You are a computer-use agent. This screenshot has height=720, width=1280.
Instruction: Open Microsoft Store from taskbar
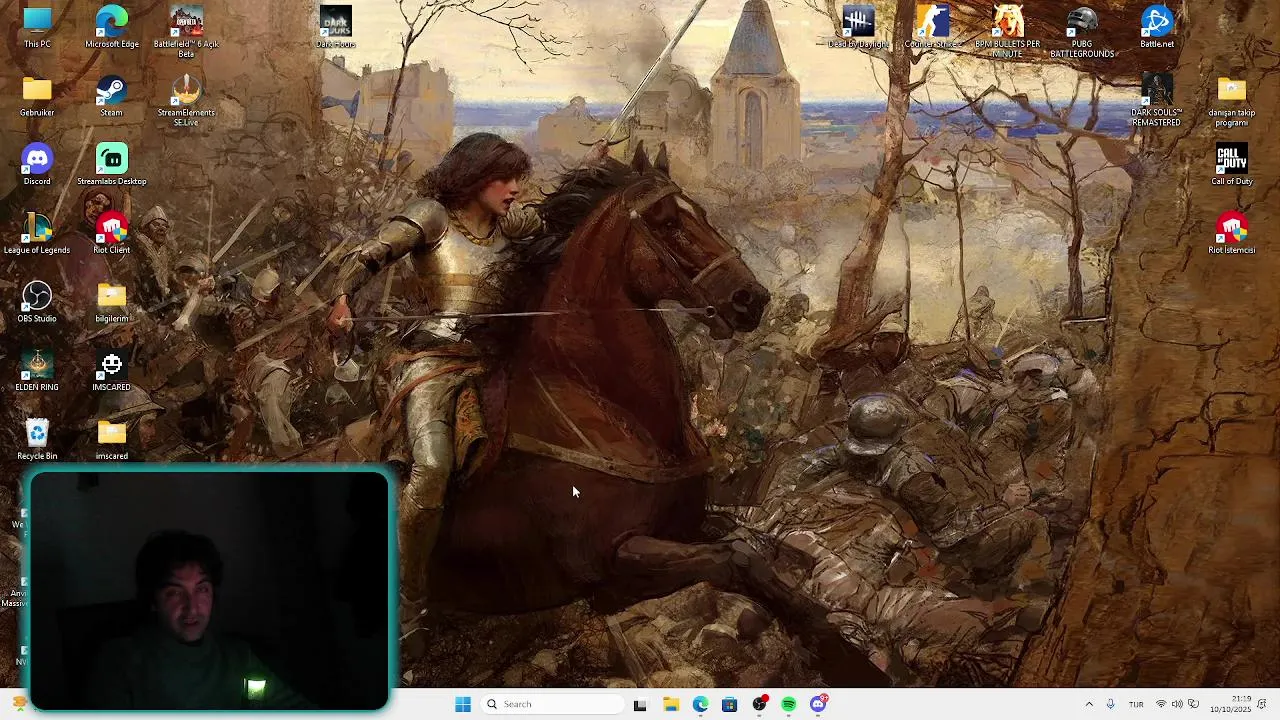(x=730, y=704)
